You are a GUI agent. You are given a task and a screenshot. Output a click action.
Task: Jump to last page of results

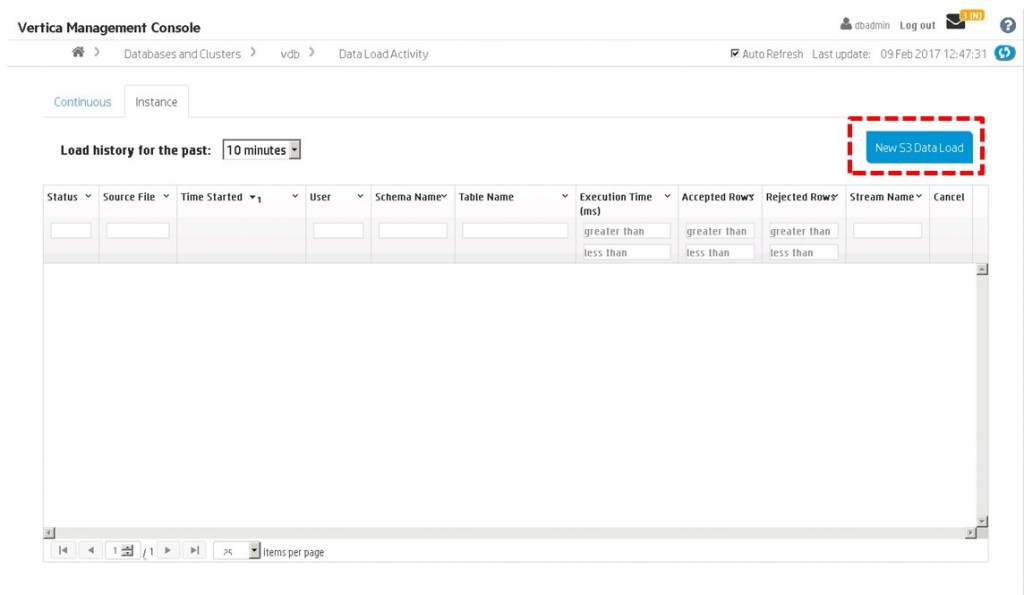tap(195, 550)
